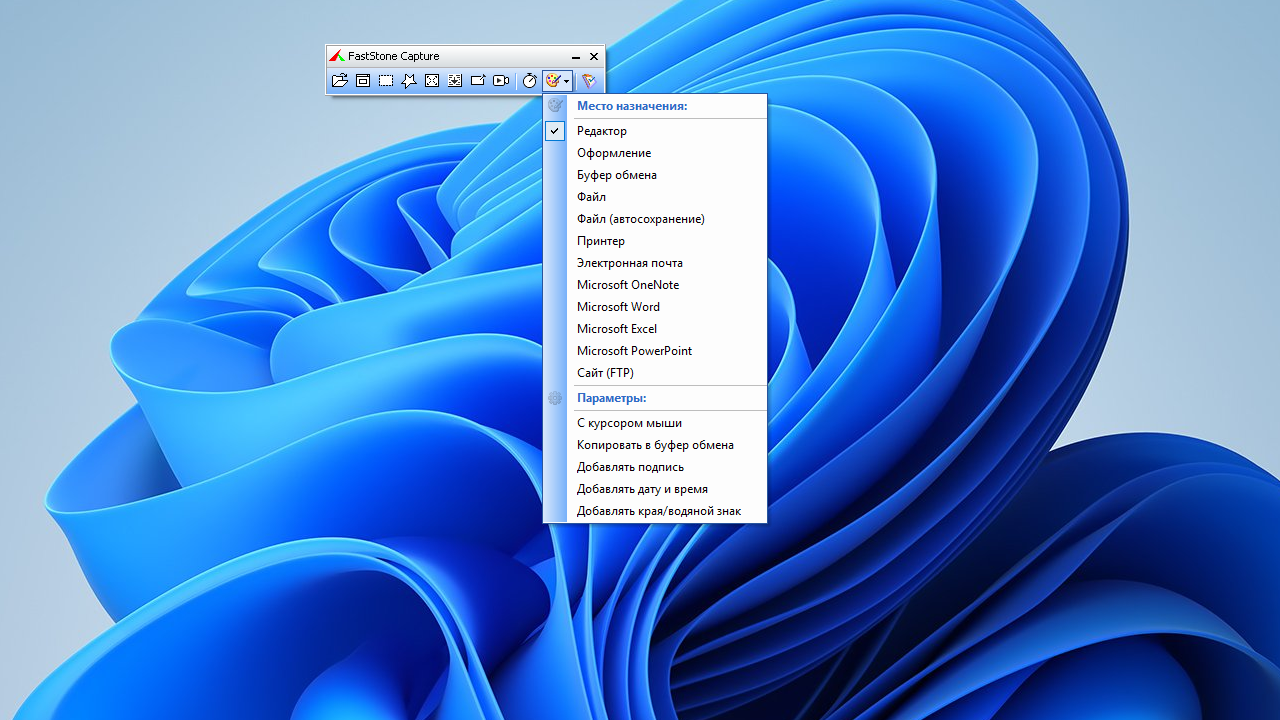This screenshot has height=720, width=1280.
Task: Minimize the FastStone Capture panel
Action: 576,57
